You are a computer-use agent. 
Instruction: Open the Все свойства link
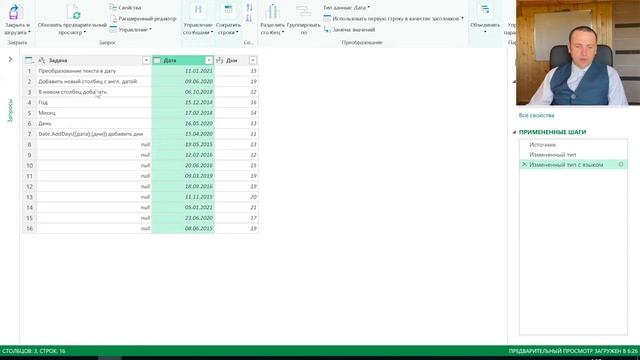tap(536, 116)
